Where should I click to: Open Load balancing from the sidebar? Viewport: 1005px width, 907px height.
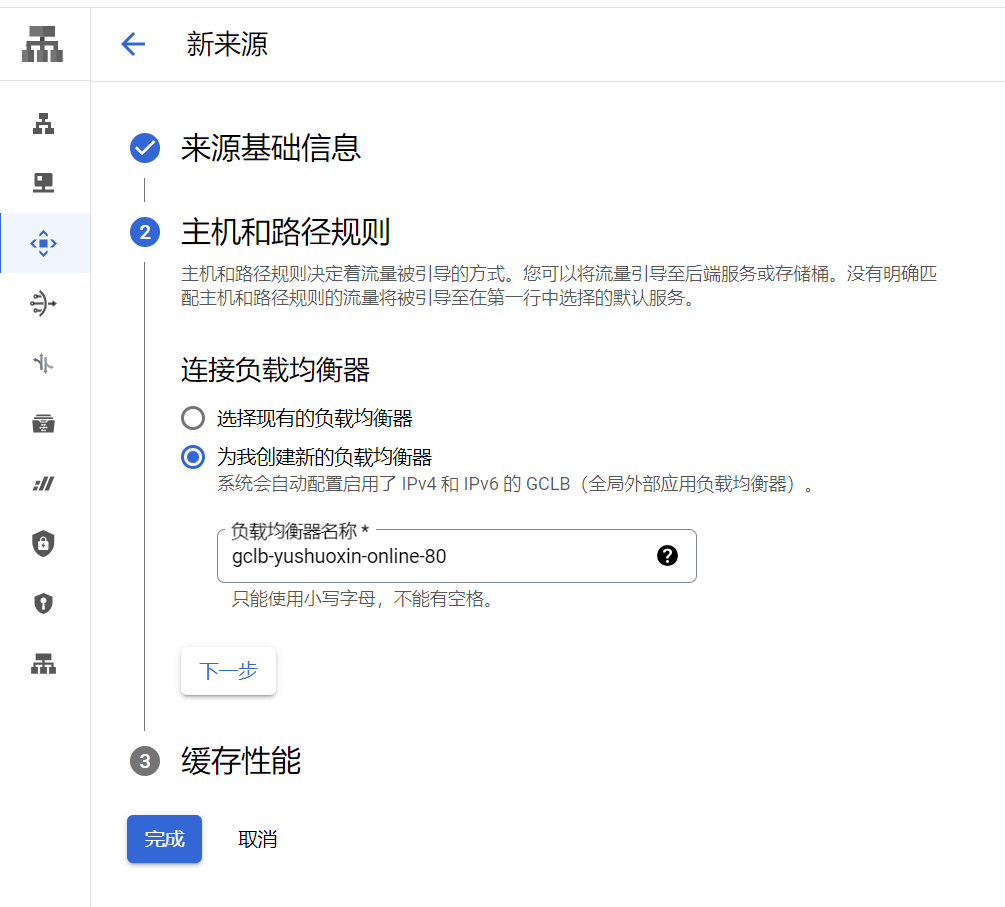pyautogui.click(x=43, y=124)
